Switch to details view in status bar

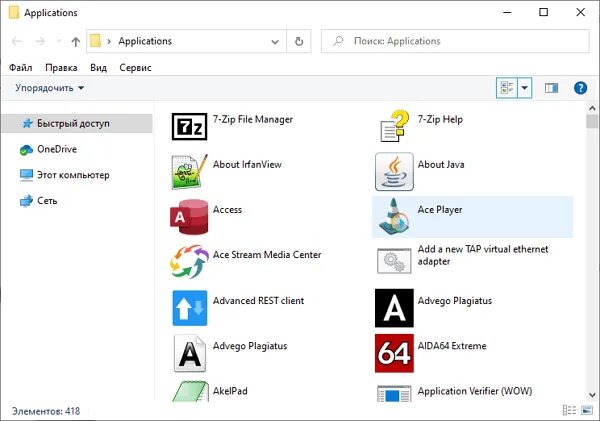[569, 410]
